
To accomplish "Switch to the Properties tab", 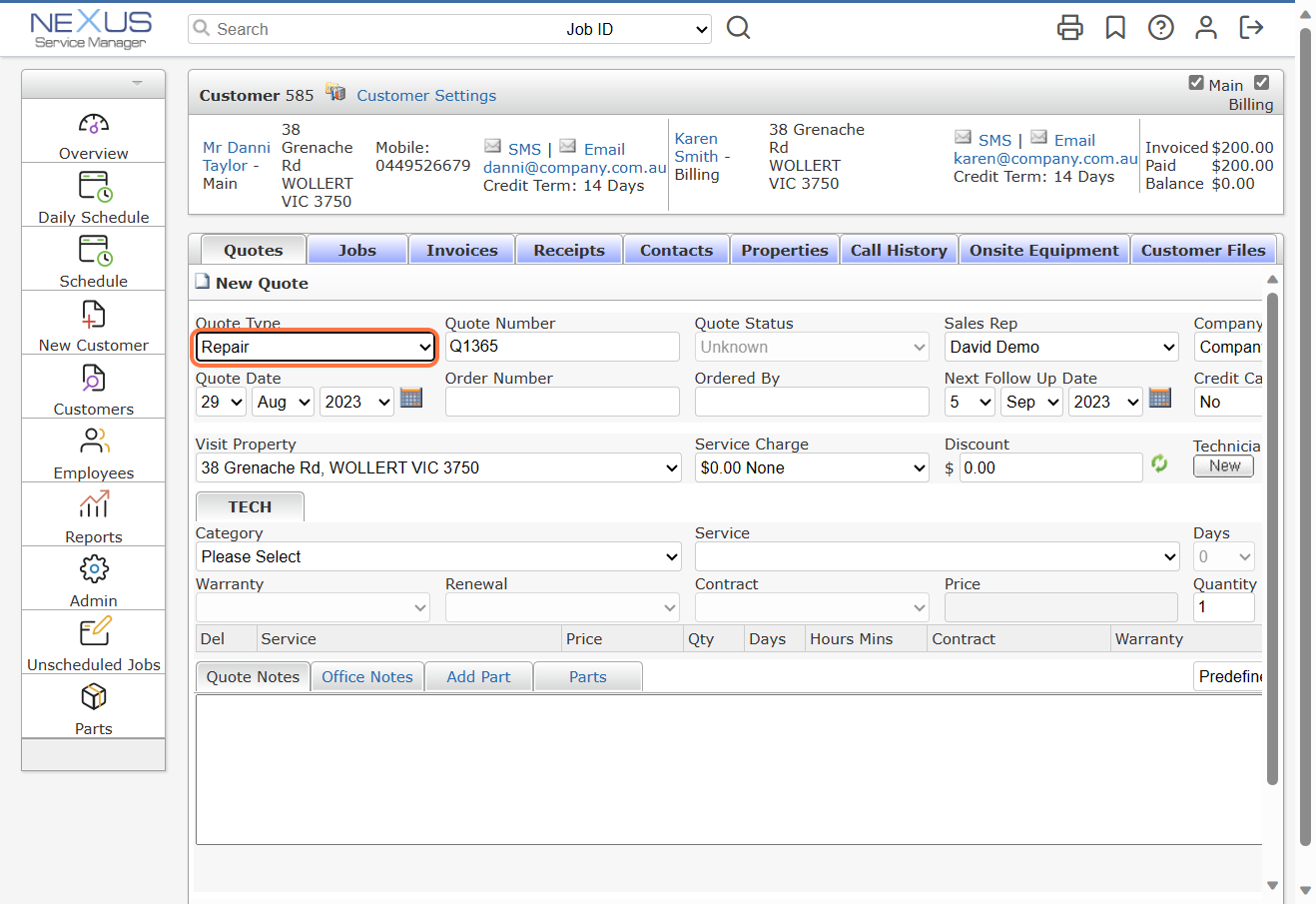I will pos(785,250).
